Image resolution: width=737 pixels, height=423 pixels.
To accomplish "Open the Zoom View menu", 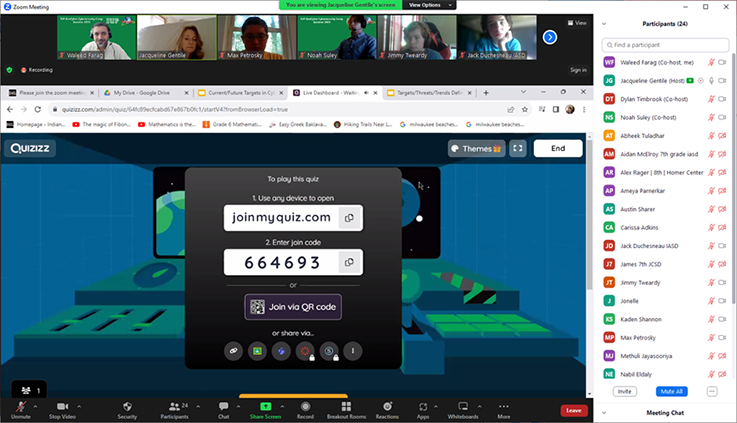I will tap(577, 23).
